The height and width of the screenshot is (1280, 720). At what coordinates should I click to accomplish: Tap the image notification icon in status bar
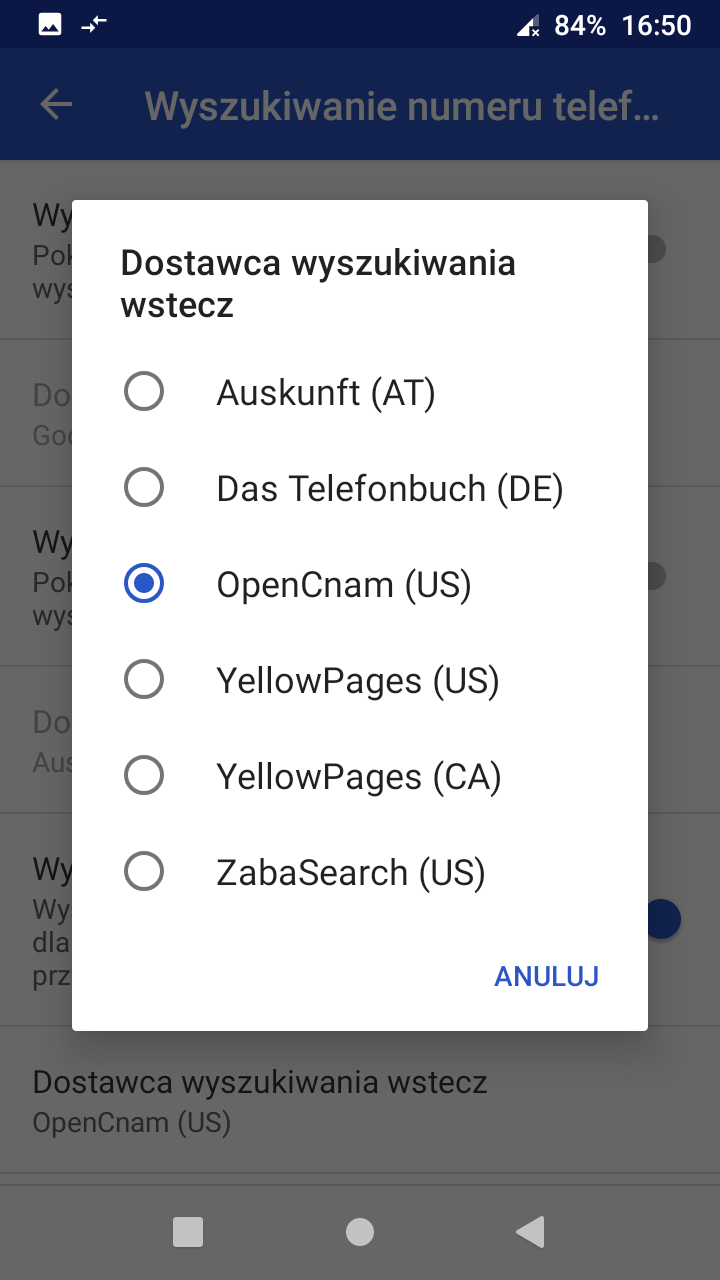tap(50, 25)
